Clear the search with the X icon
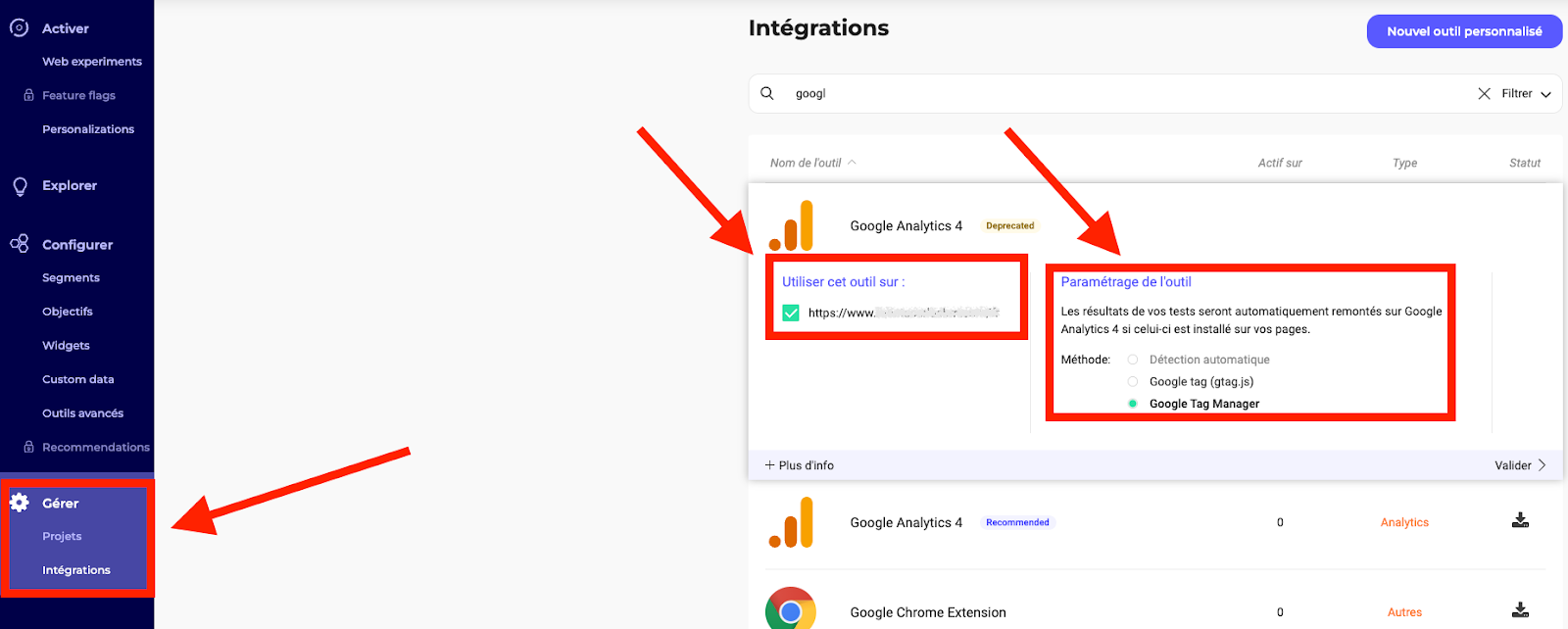This screenshot has width=1568, height=629. tap(1484, 93)
